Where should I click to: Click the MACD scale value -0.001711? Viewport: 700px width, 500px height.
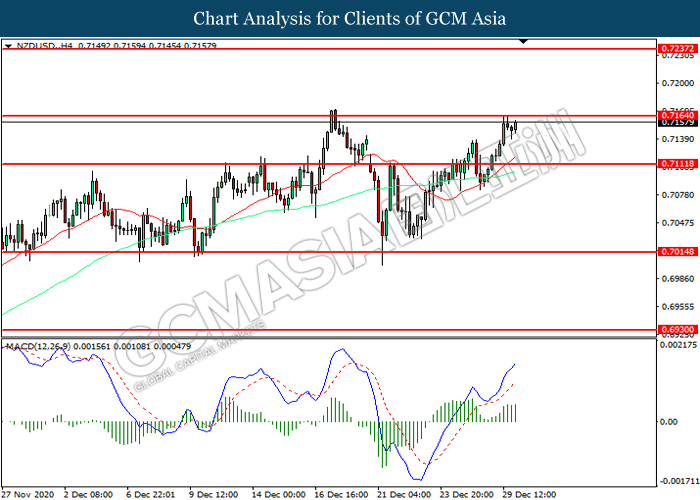tap(679, 481)
